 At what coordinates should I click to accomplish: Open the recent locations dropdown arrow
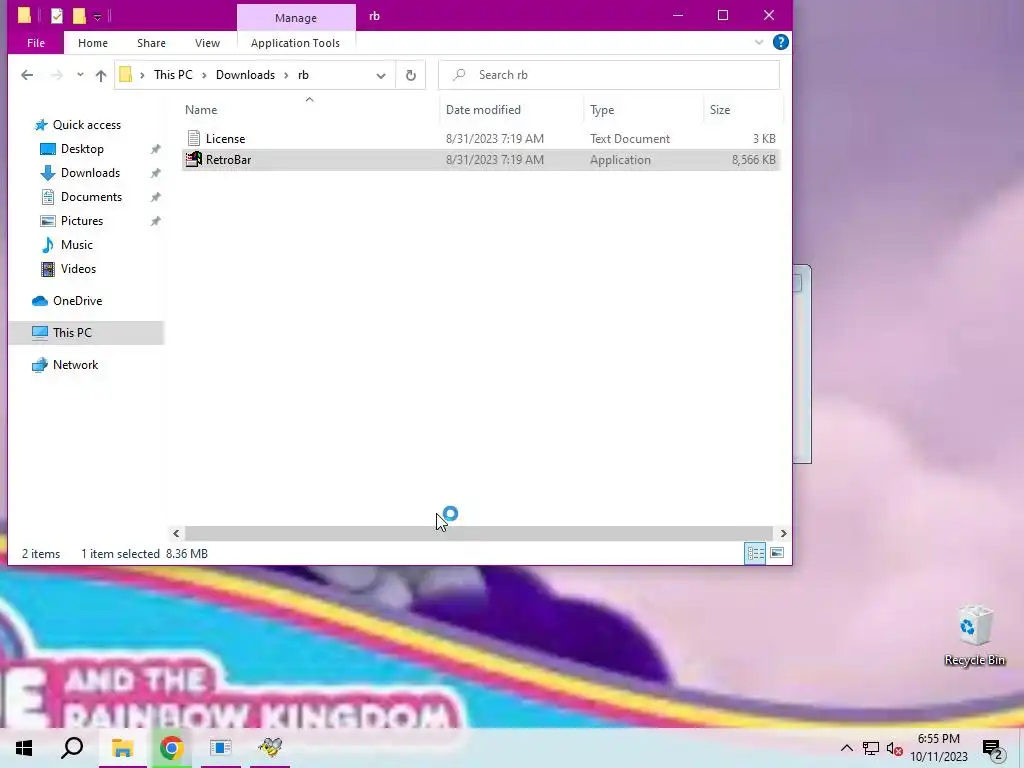tap(80, 75)
